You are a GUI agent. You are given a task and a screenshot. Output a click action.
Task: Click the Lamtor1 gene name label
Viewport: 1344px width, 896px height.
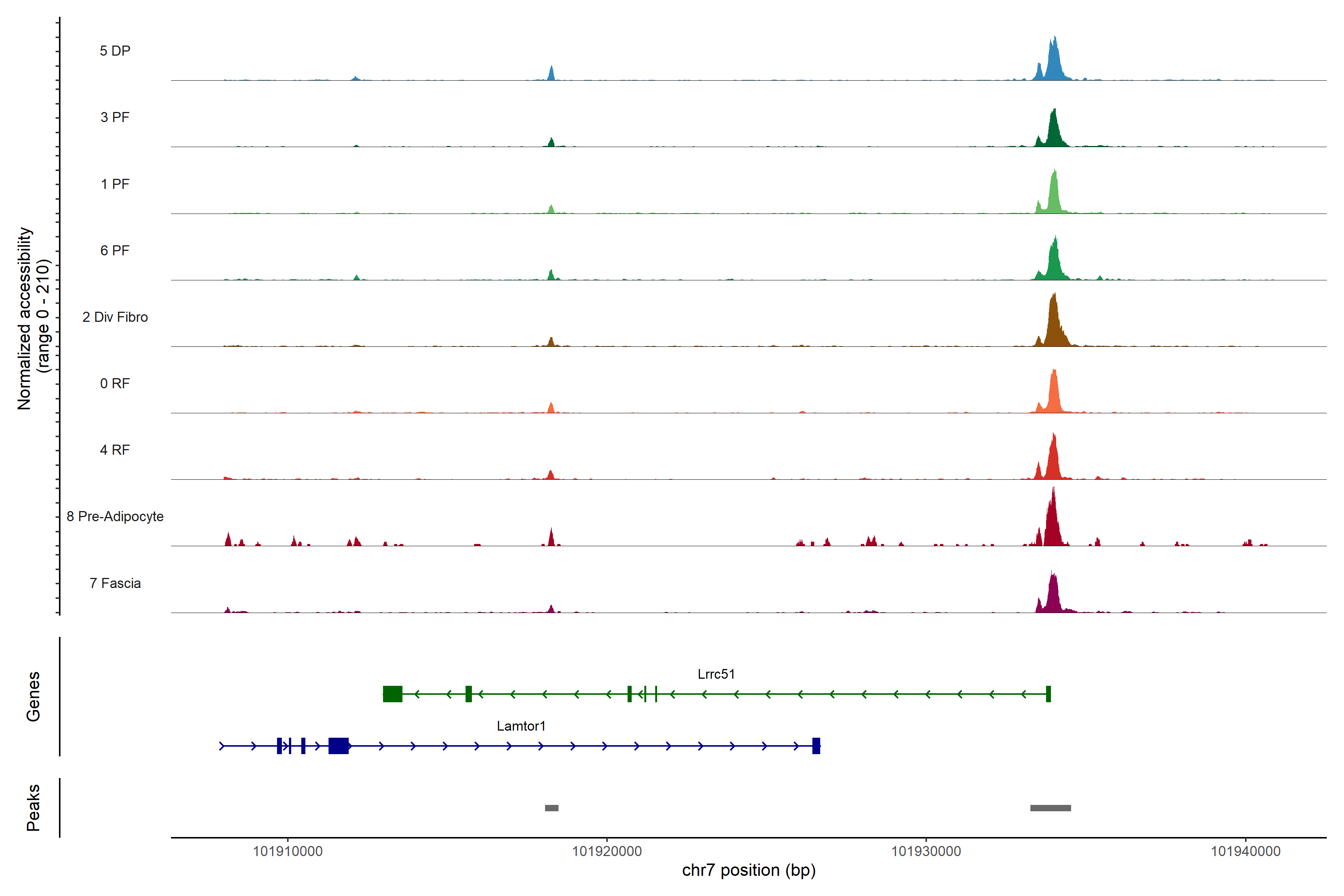pyautogui.click(x=520, y=726)
